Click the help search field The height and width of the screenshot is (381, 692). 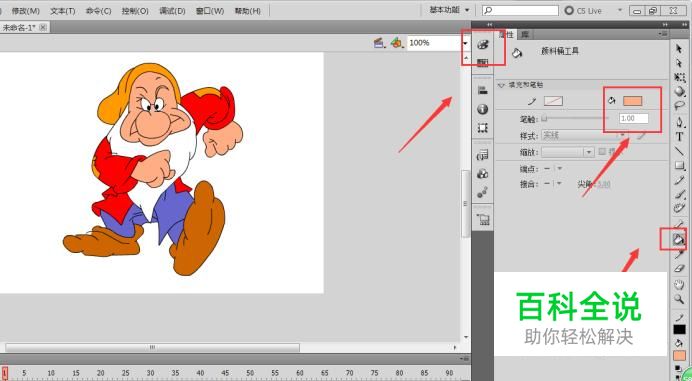tap(520, 10)
